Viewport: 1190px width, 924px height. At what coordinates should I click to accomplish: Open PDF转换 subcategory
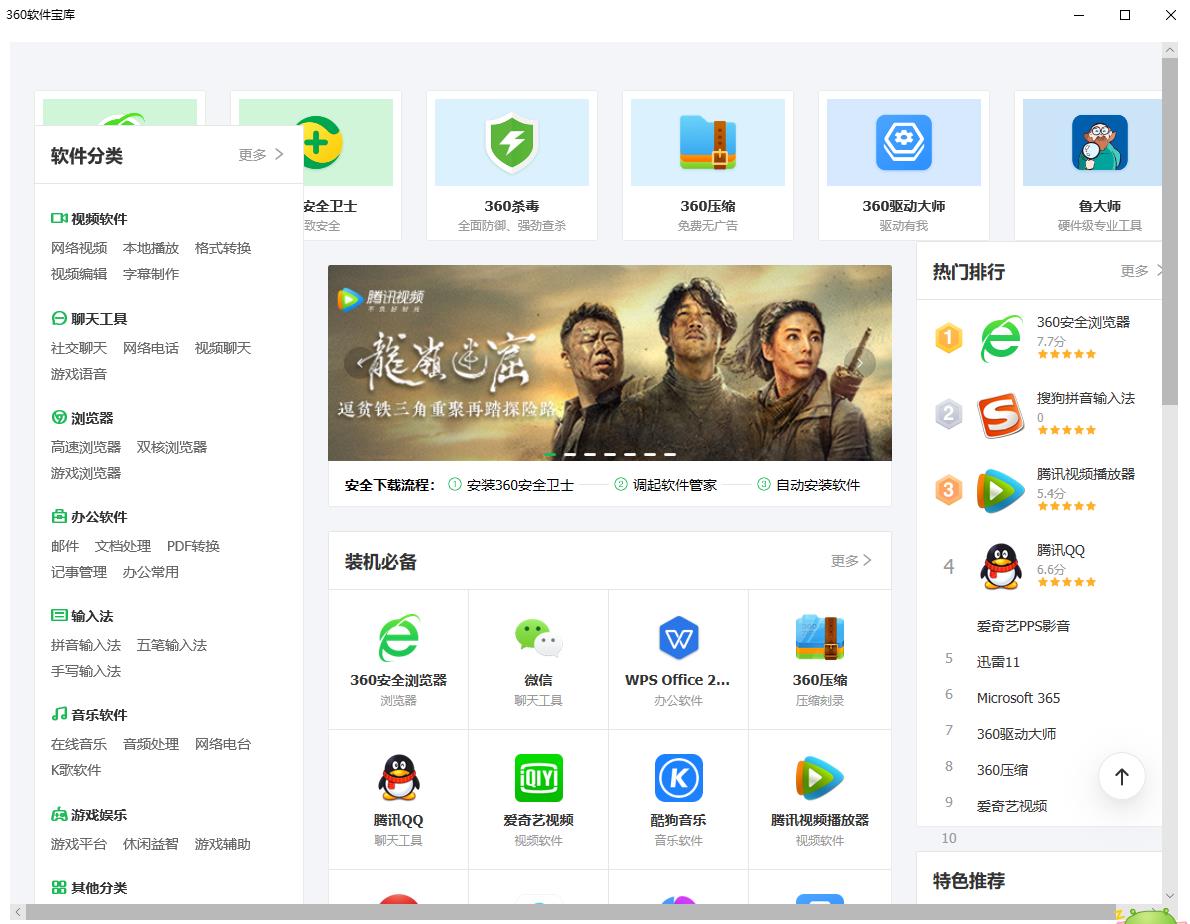[193, 546]
